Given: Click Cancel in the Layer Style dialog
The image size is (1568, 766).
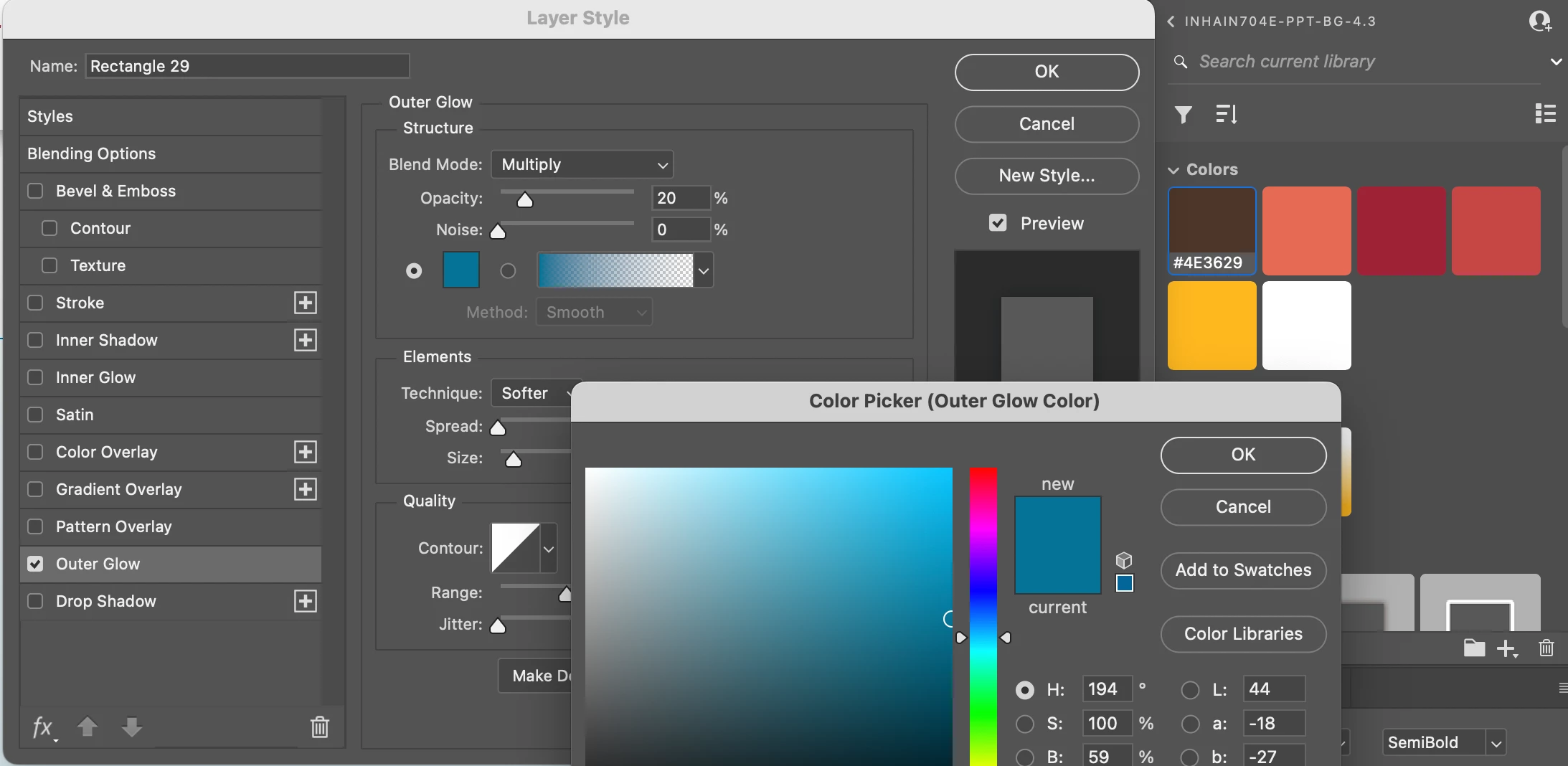Looking at the screenshot, I should point(1047,124).
